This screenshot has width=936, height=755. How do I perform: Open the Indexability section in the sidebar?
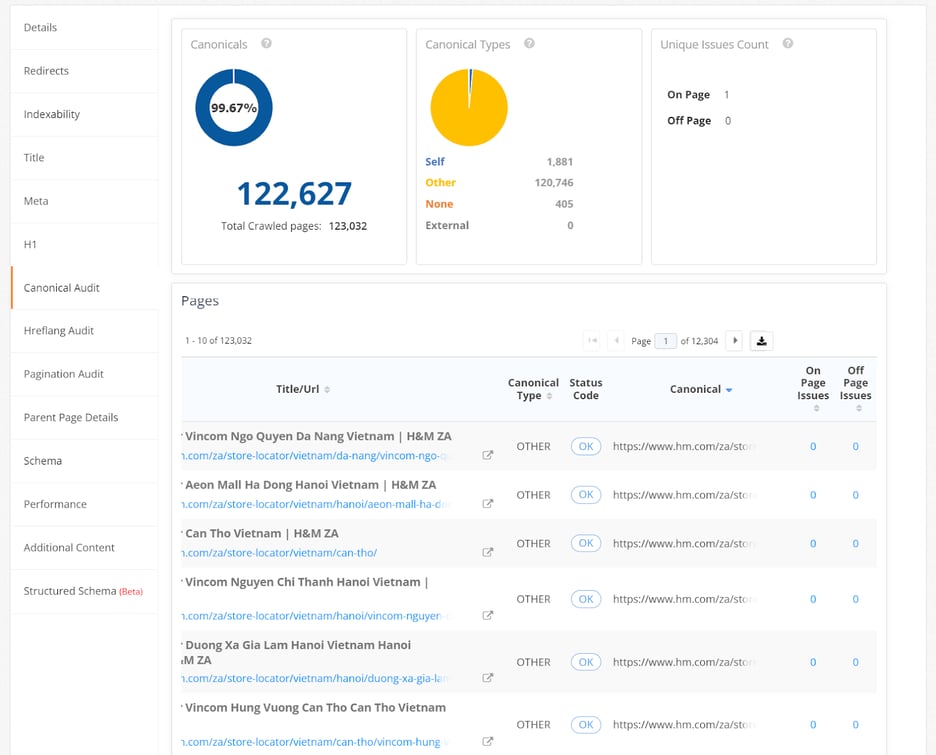point(52,114)
